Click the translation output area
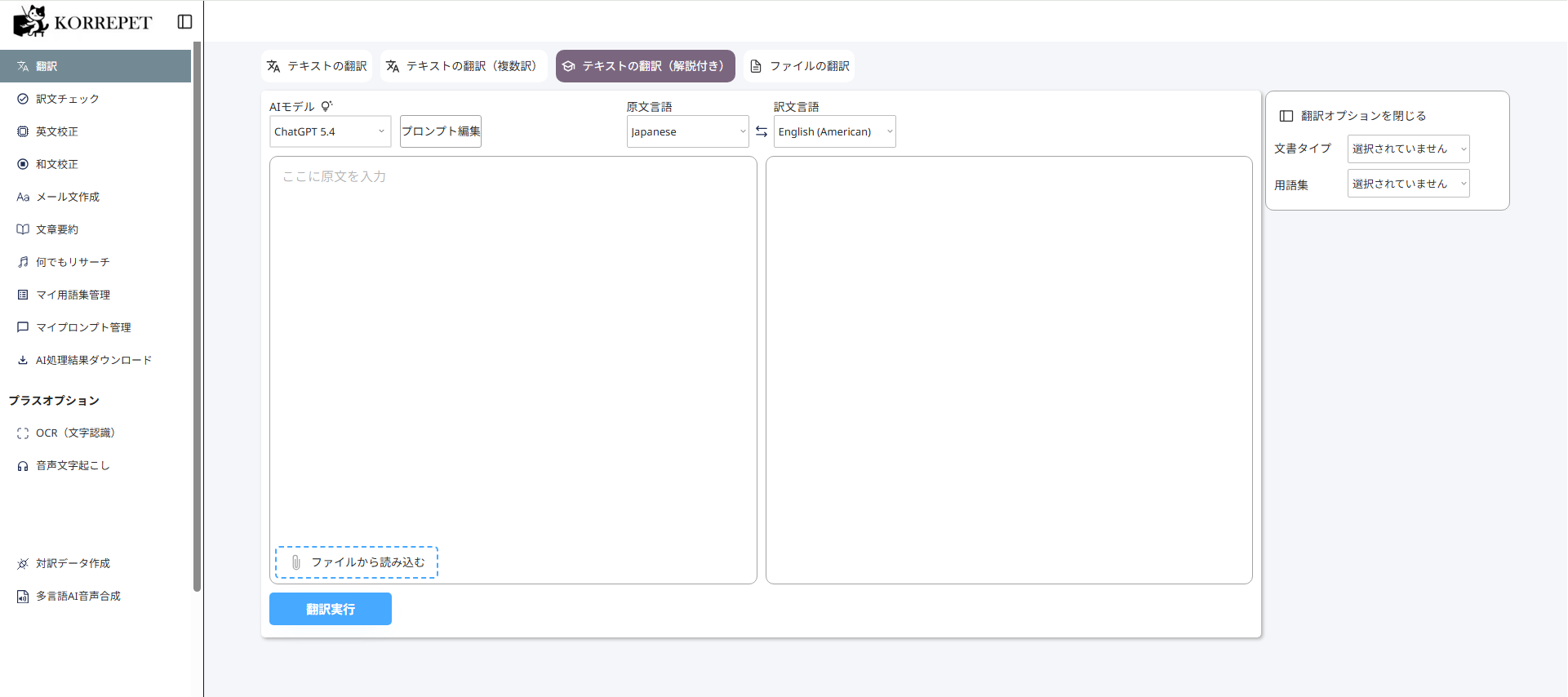The width and height of the screenshot is (1568, 697). 1009,370
